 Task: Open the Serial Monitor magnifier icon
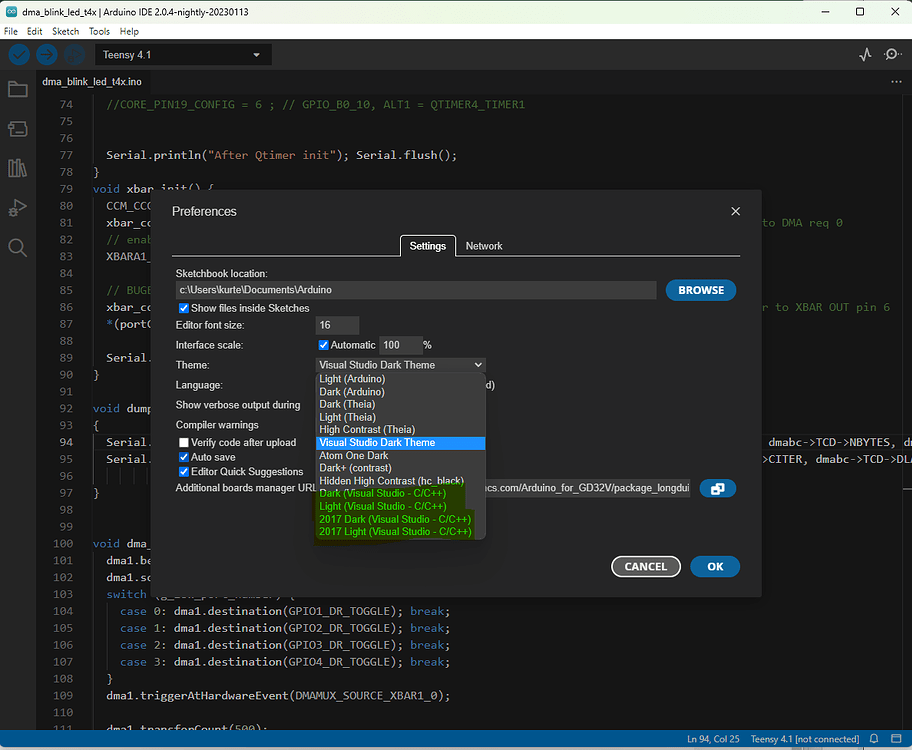coord(892,55)
